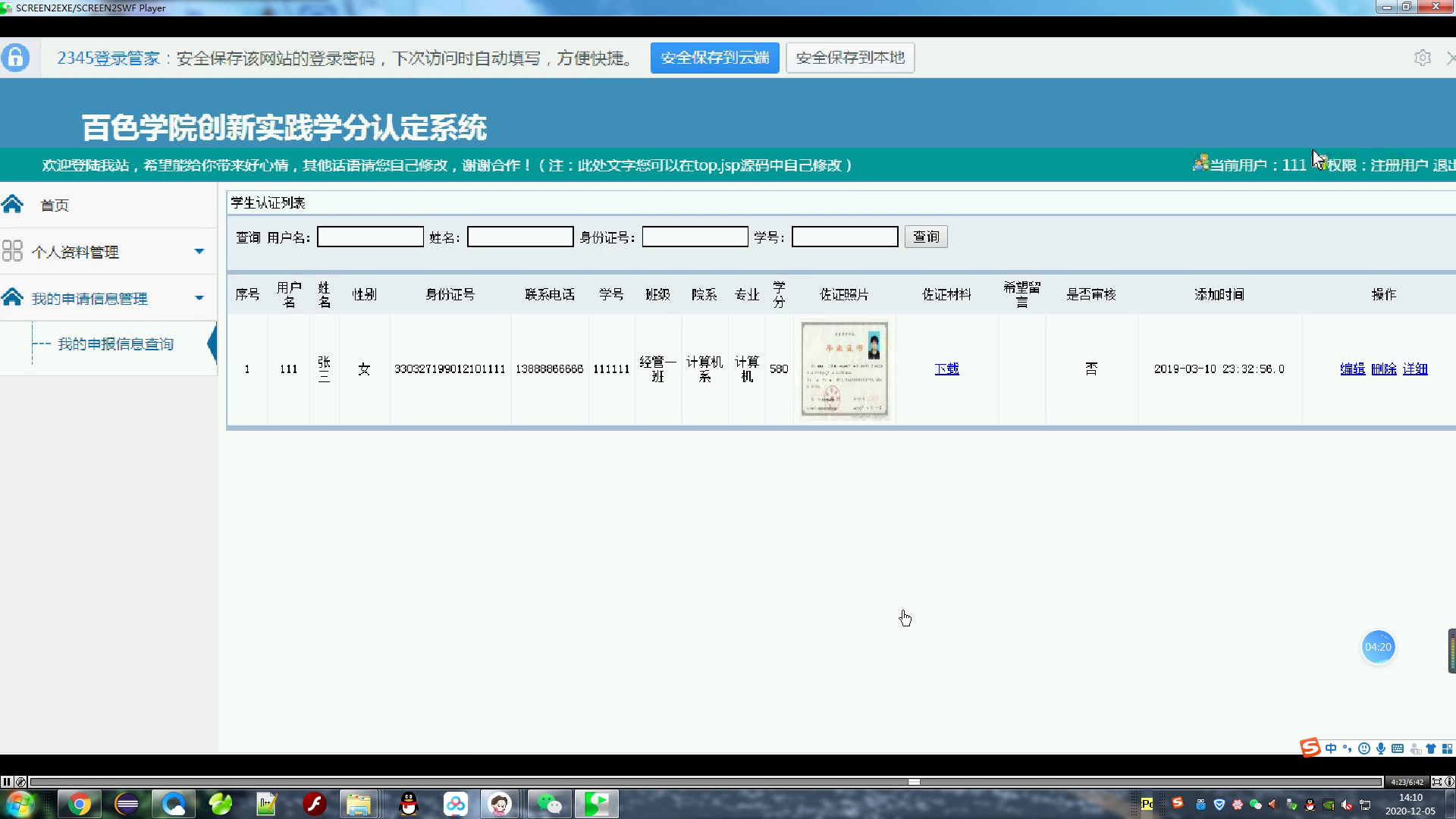
Task: Click 佐证照片 column header
Action: [844, 294]
